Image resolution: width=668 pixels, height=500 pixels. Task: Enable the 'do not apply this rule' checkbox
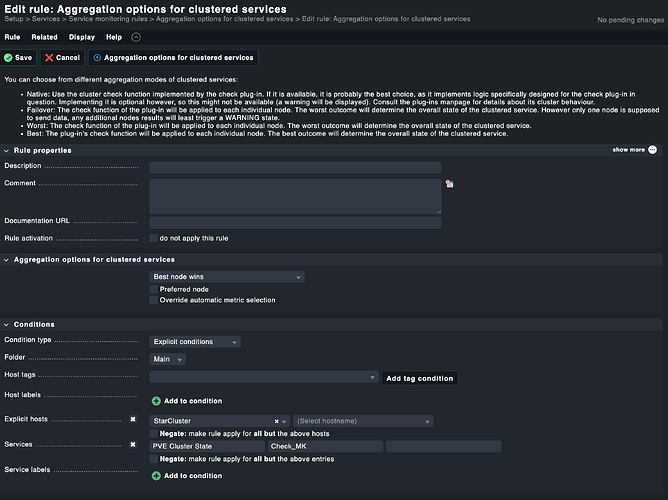click(153, 238)
